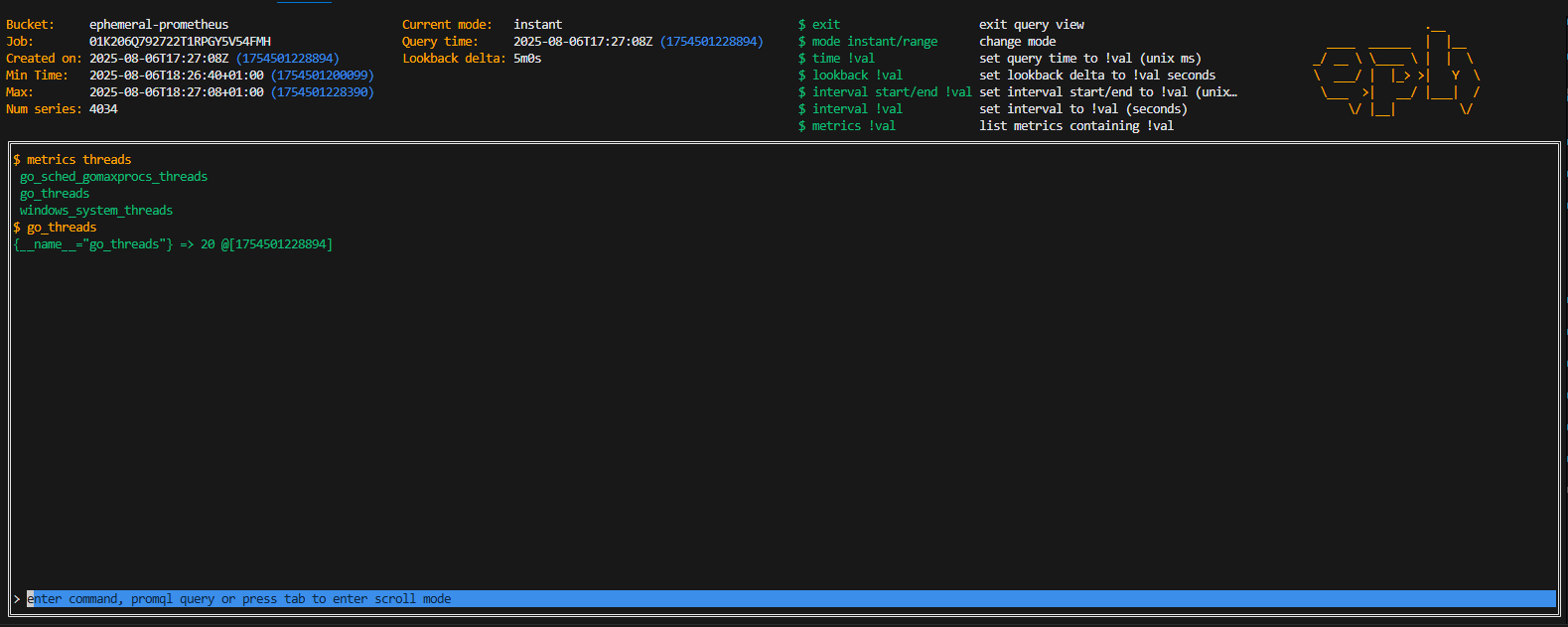Click the 'metrics !val' command hint
The height and width of the screenshot is (627, 1568).
(x=847, y=126)
